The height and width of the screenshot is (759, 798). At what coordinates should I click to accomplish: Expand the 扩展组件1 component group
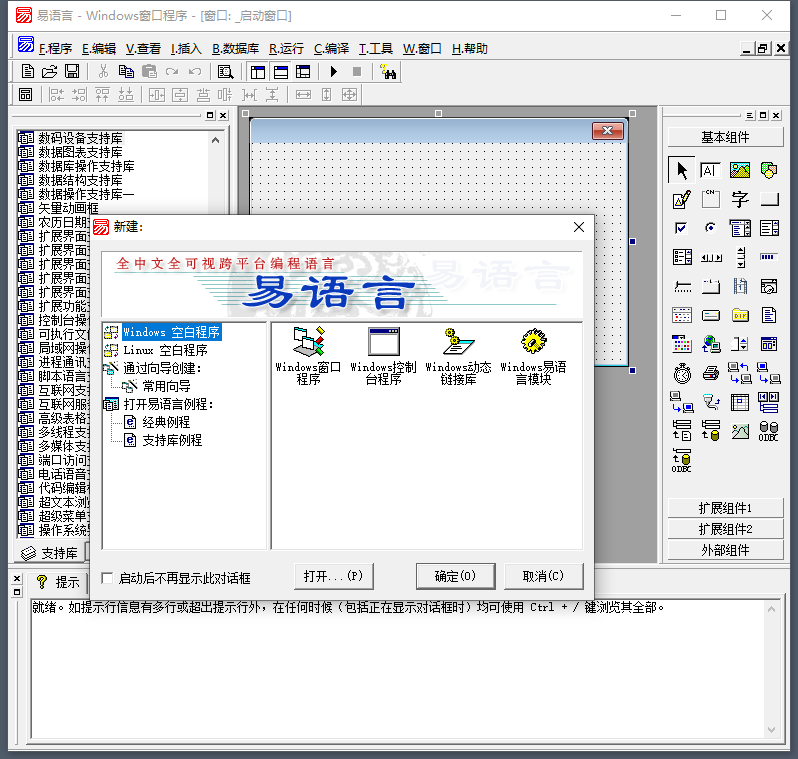coord(725,508)
